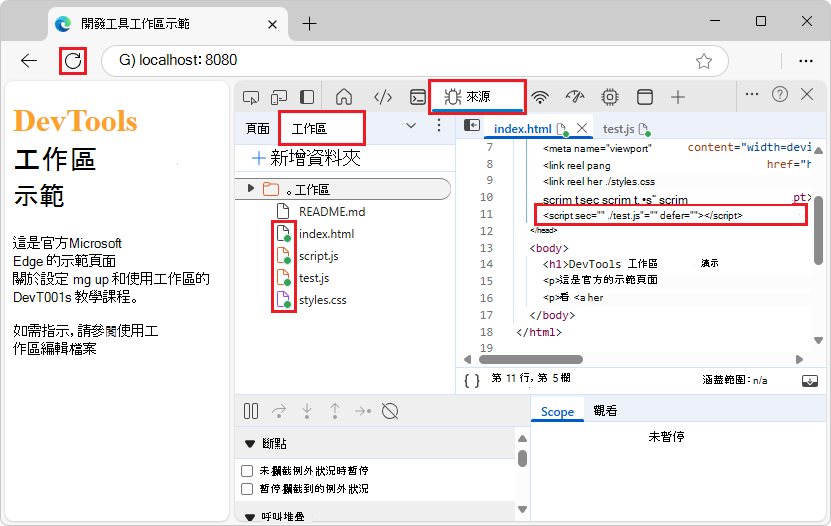Click 新增資料夾 to add a folder

306,158
